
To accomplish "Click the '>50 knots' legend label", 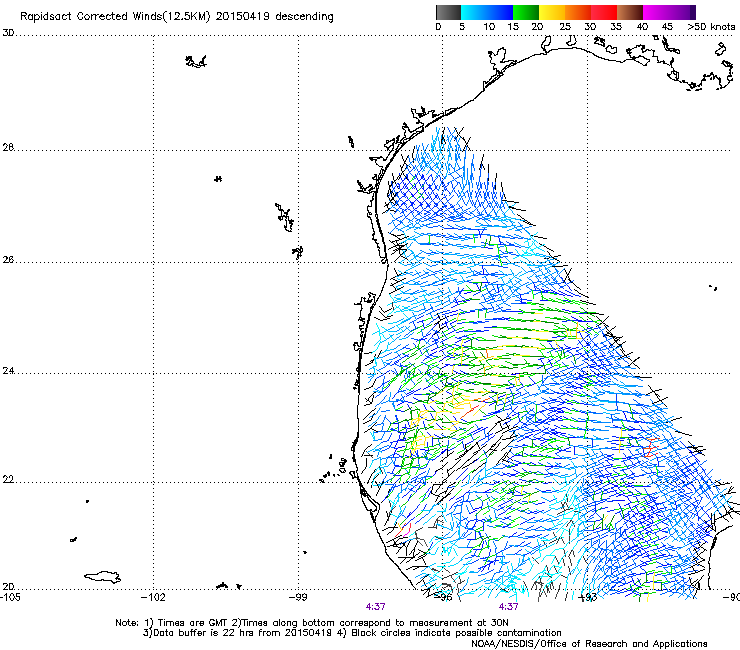I will (x=711, y=27).
